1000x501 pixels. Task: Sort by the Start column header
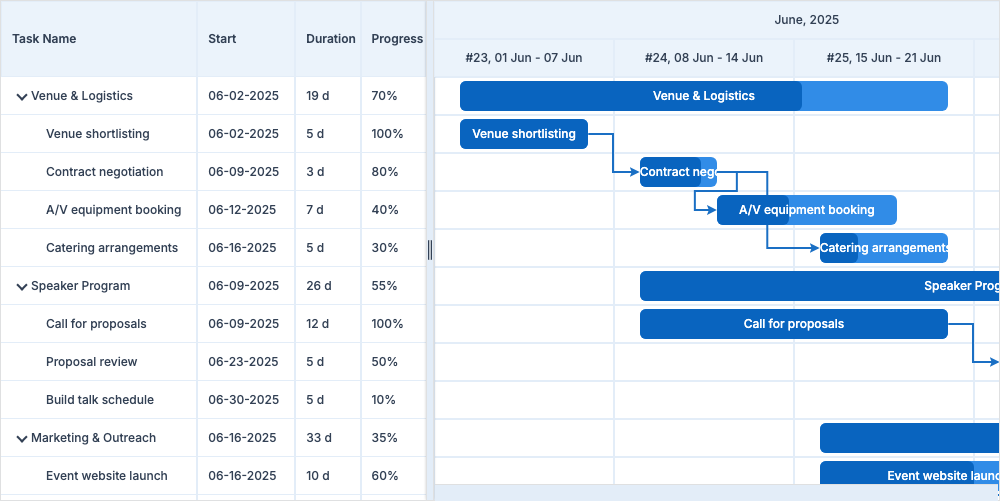click(x=222, y=39)
